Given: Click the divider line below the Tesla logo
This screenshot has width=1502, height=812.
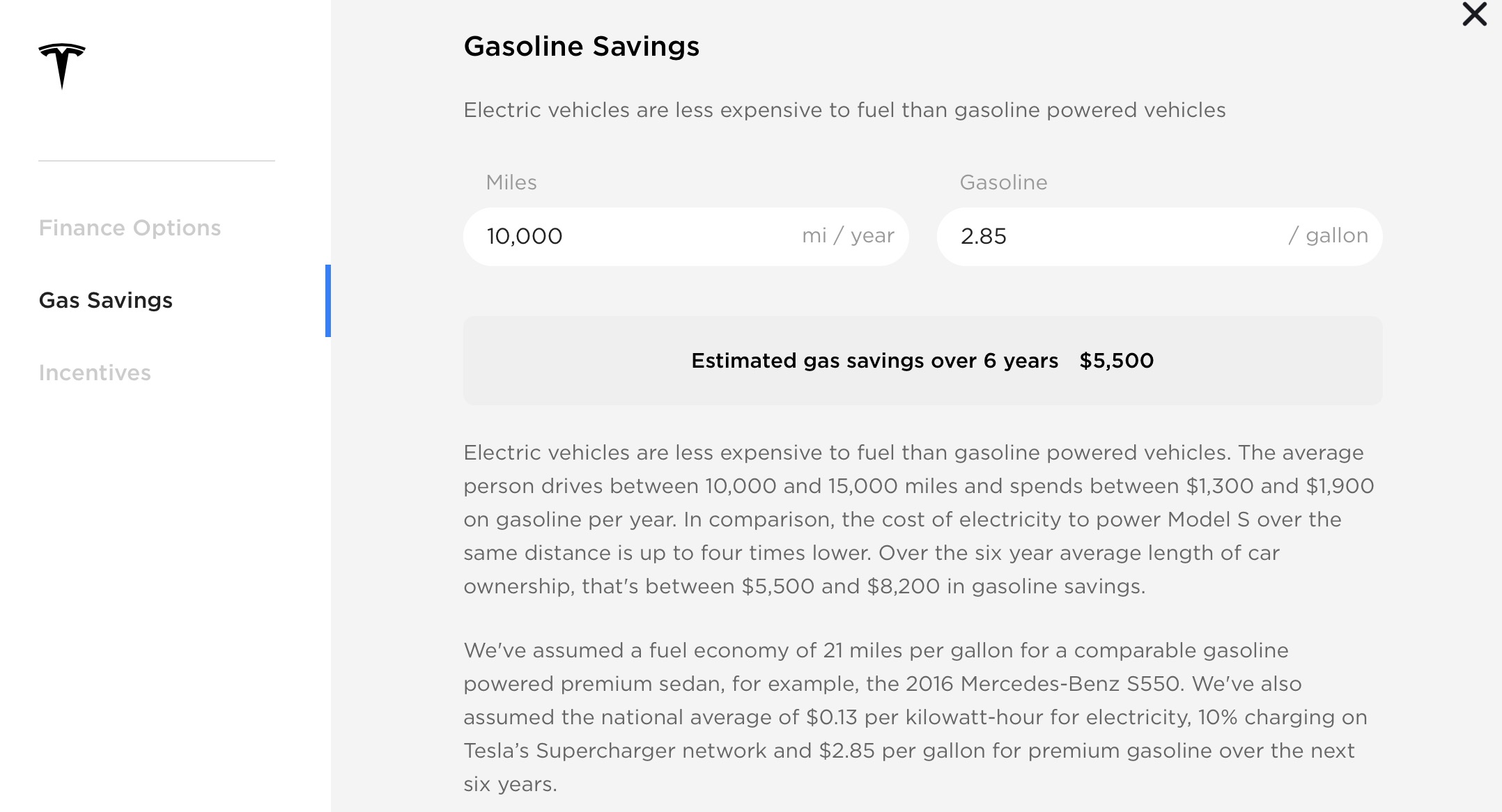Looking at the screenshot, I should pos(157,161).
